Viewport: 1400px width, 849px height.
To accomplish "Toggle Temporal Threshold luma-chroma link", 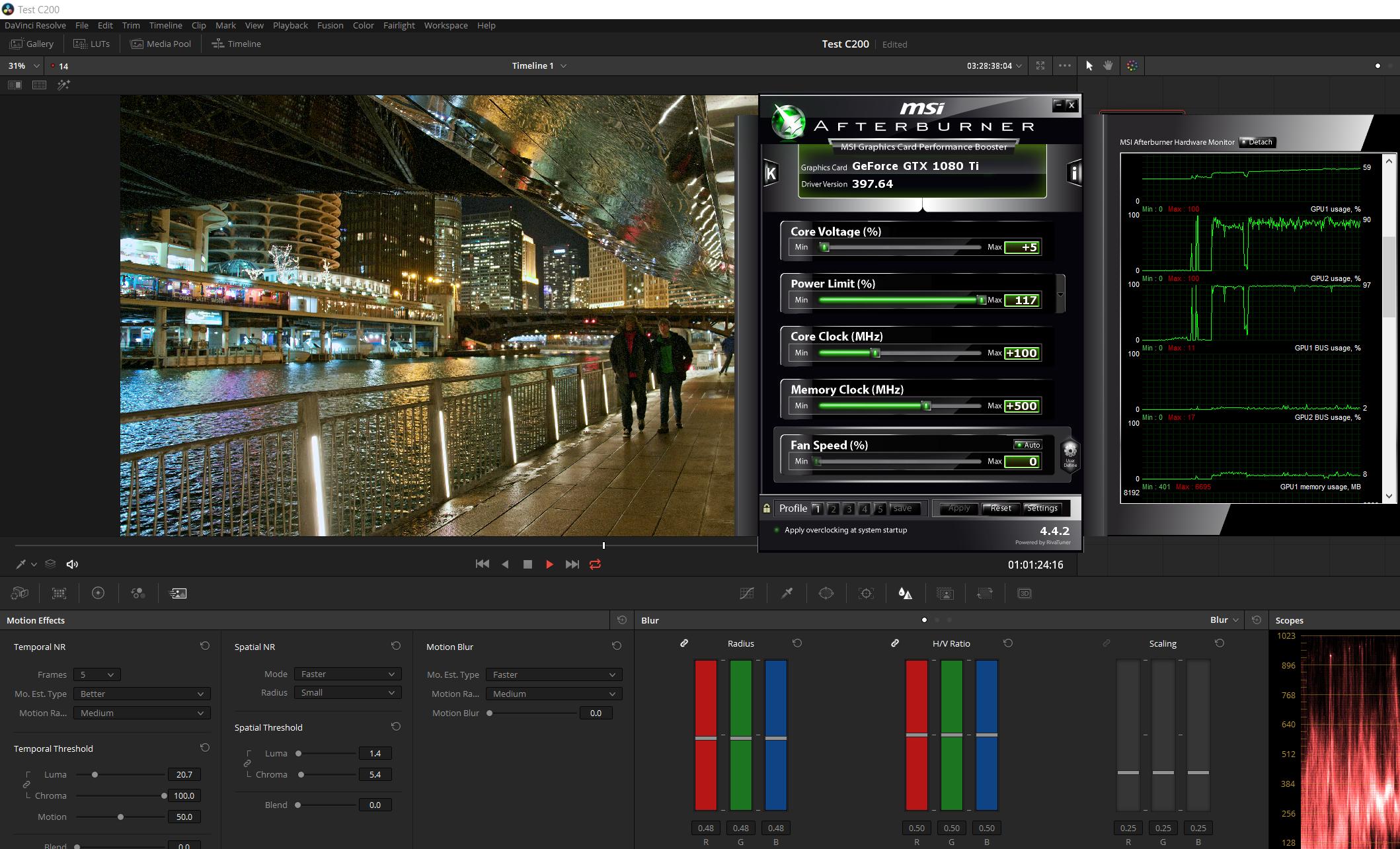I will [x=26, y=784].
